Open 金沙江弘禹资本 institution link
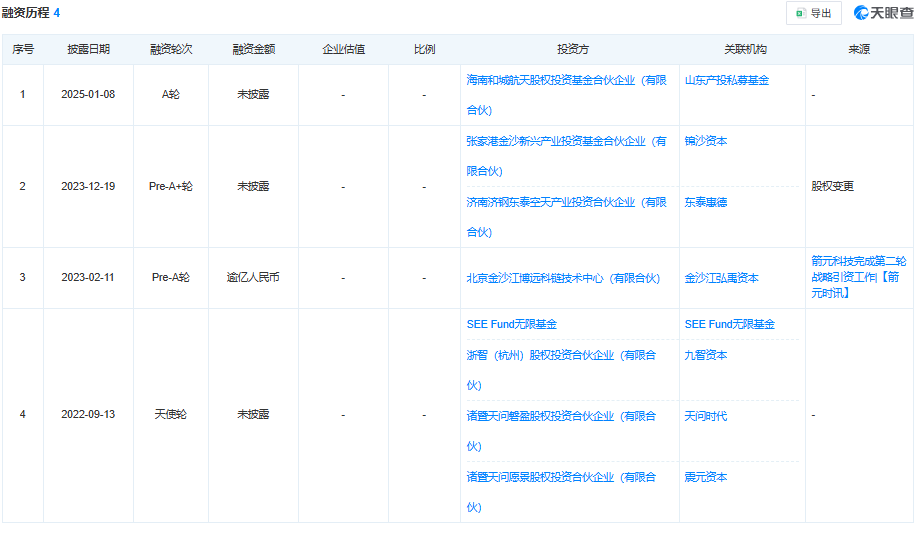This screenshot has height=533, width=922. point(721,279)
